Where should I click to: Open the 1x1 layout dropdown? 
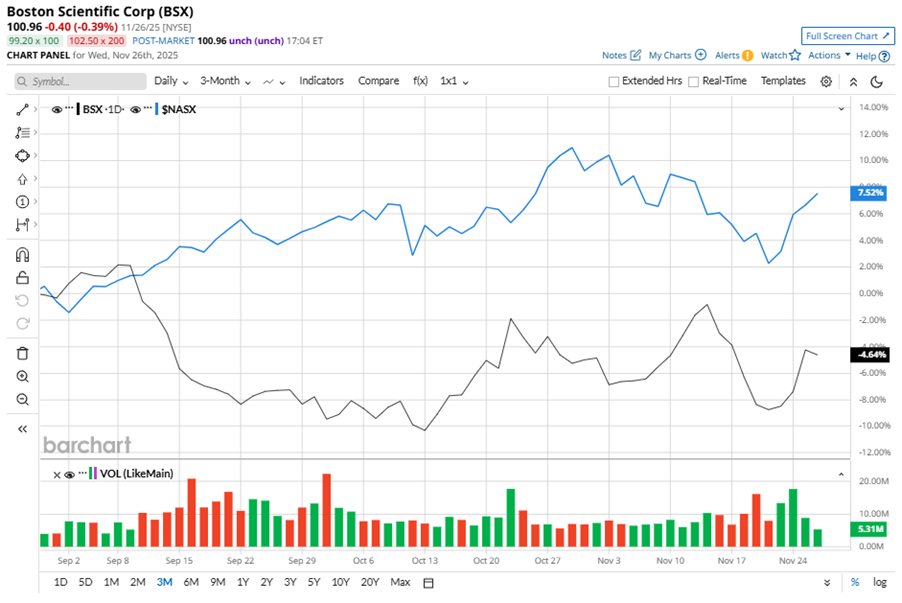tap(454, 81)
